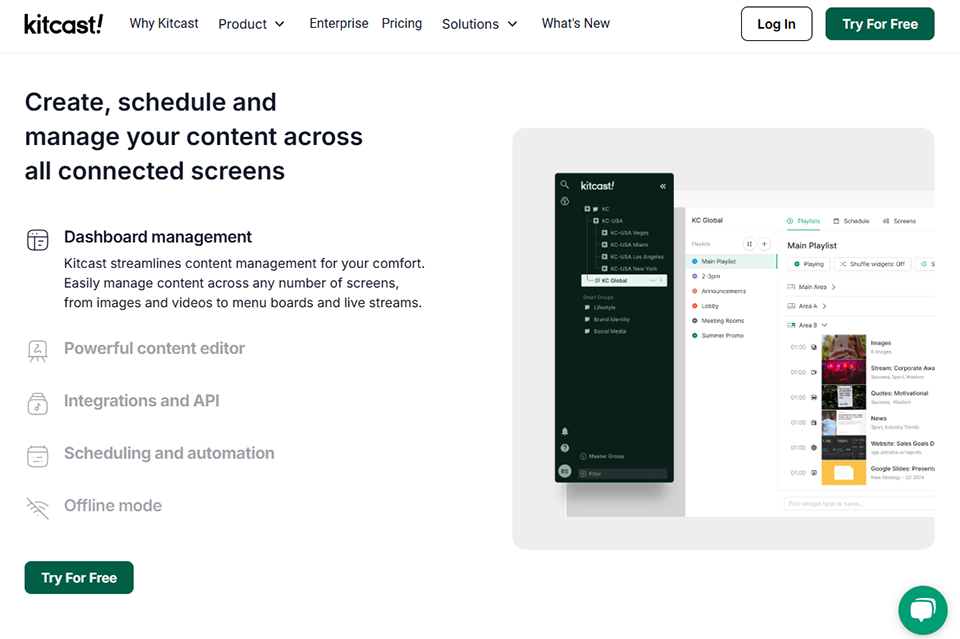Image resolution: width=960 pixels, height=639 pixels.
Task: Open the Google Slides yellow thumbnail
Action: pos(844,473)
